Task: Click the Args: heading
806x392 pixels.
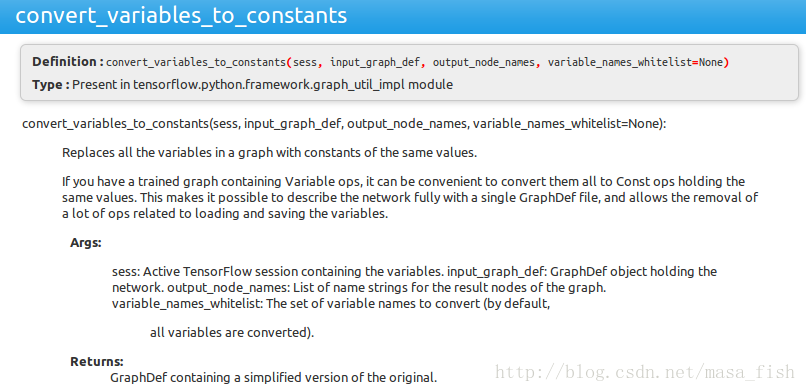Action: tap(86, 243)
